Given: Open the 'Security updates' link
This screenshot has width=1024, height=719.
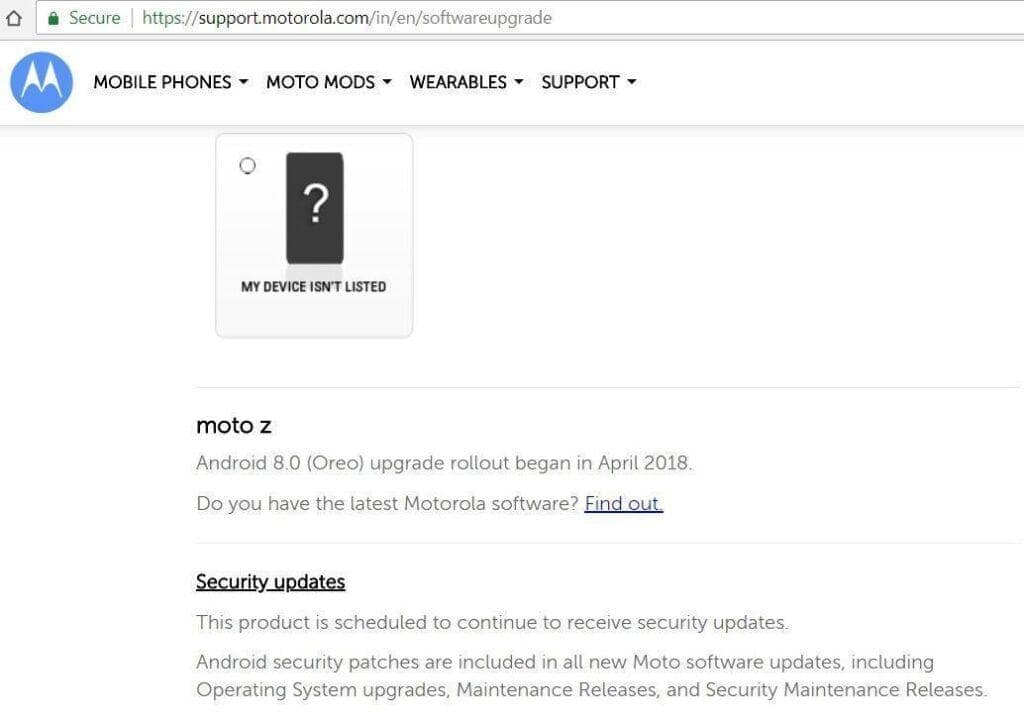Looking at the screenshot, I should coord(270,582).
